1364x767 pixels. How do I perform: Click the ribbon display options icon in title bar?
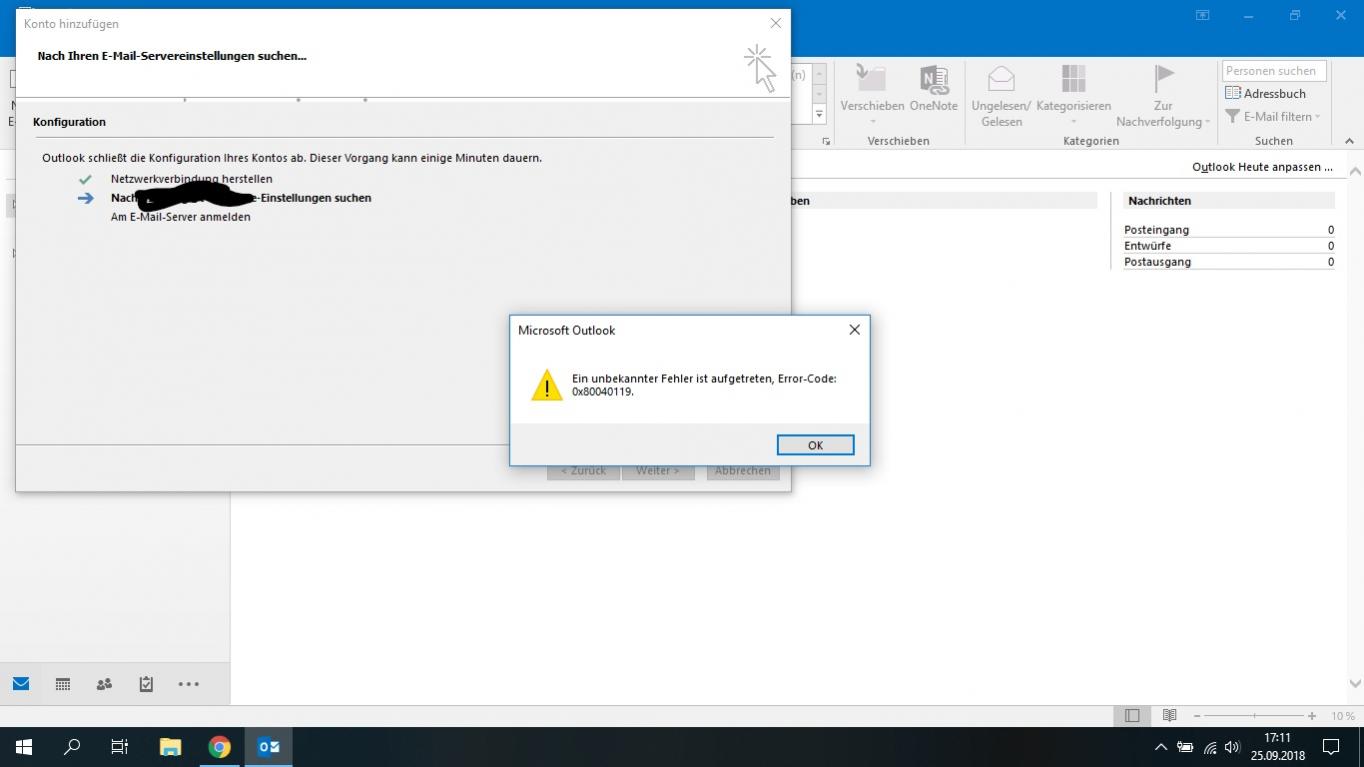click(x=1202, y=15)
